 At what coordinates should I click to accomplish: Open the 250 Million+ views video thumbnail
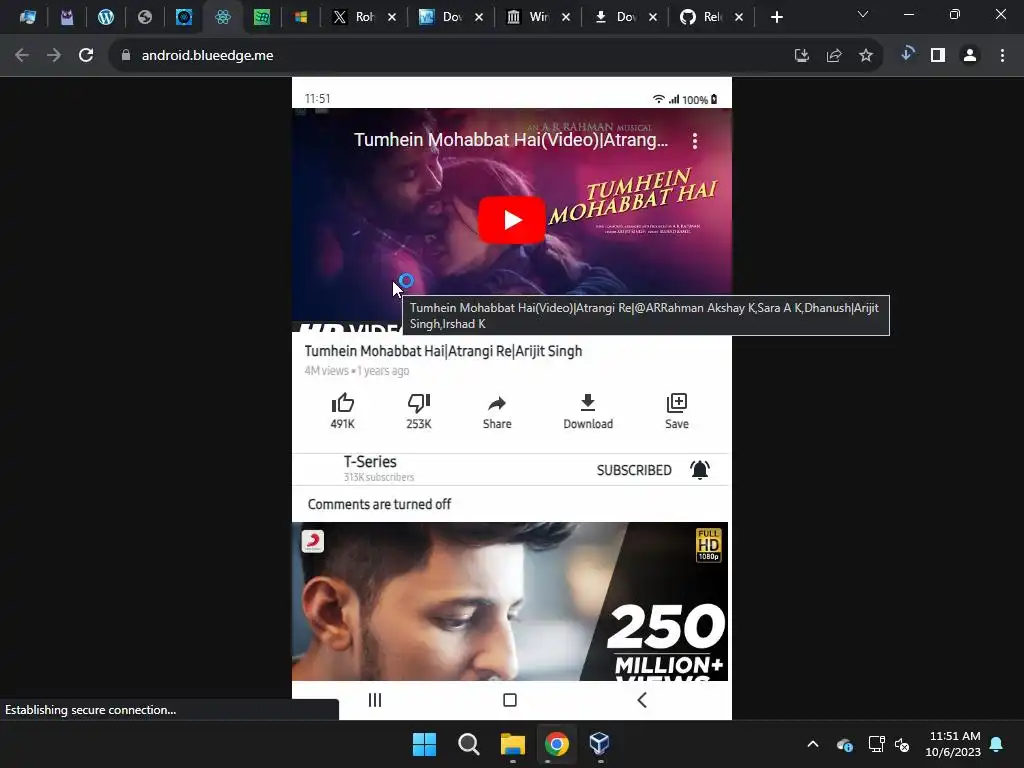click(x=509, y=601)
